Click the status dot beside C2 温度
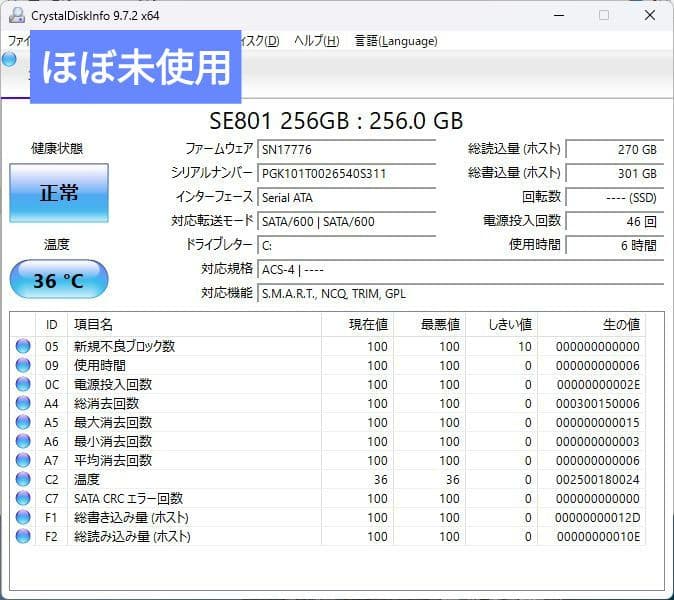This screenshot has height=600, width=674. (x=23, y=479)
